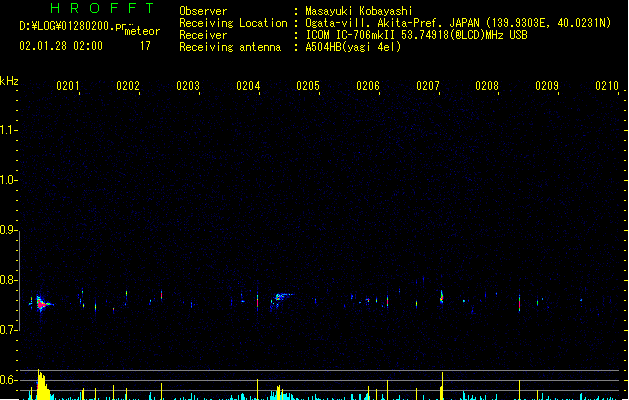Click the 0201 time marker
629x400 pixels.
click(68, 86)
